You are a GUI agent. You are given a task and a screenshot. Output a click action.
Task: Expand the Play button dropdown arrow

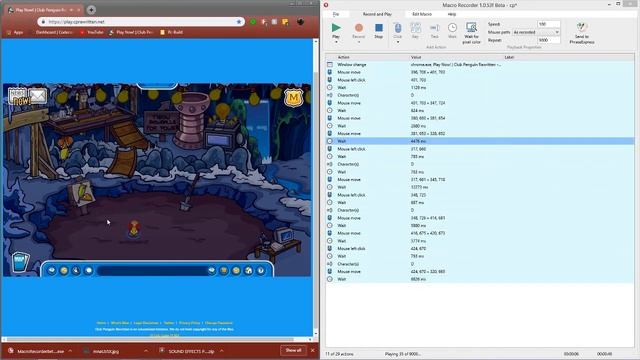(x=336, y=42)
